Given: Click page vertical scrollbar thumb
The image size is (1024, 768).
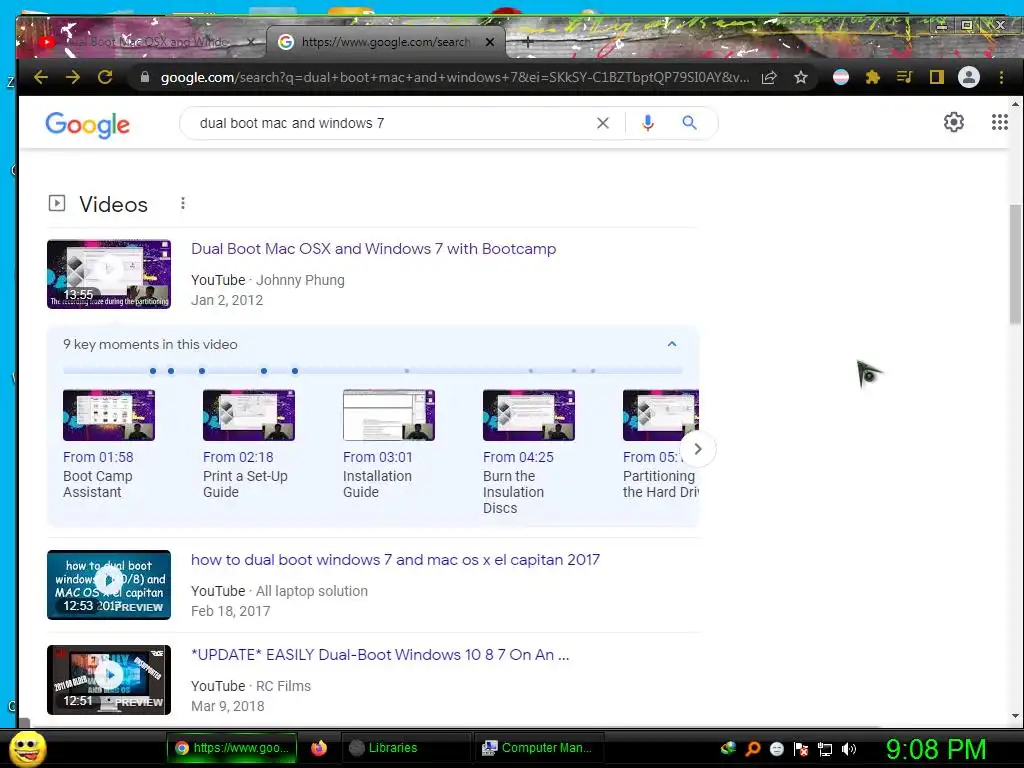Looking at the screenshot, I should click(1015, 264).
